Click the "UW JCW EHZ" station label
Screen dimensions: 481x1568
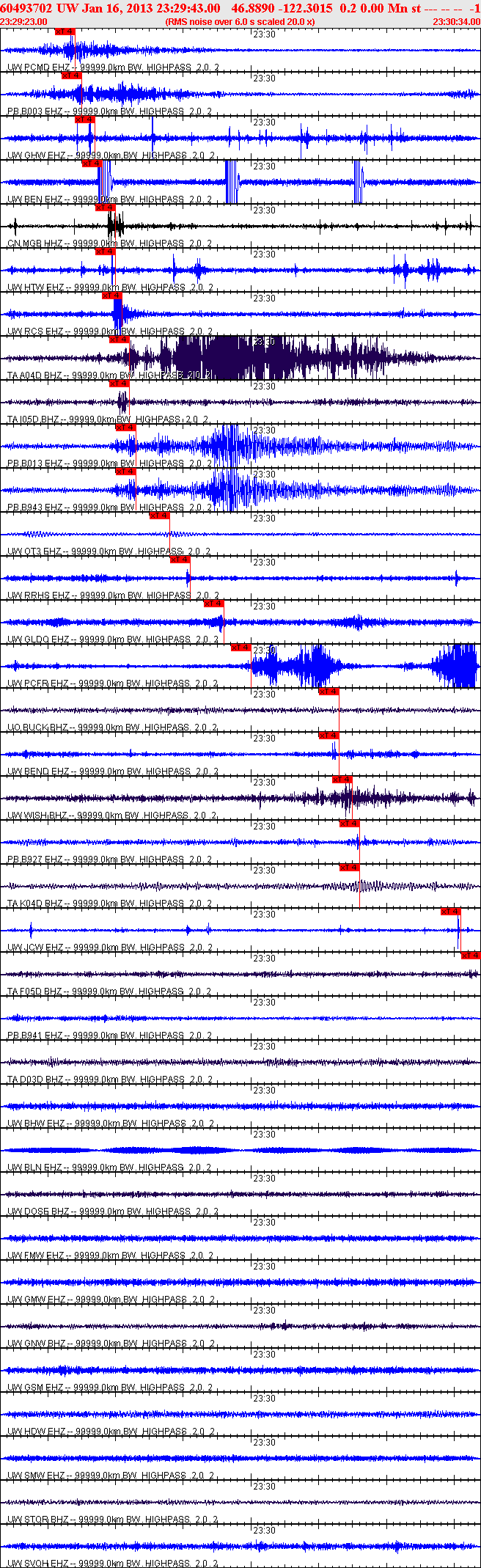point(35,948)
